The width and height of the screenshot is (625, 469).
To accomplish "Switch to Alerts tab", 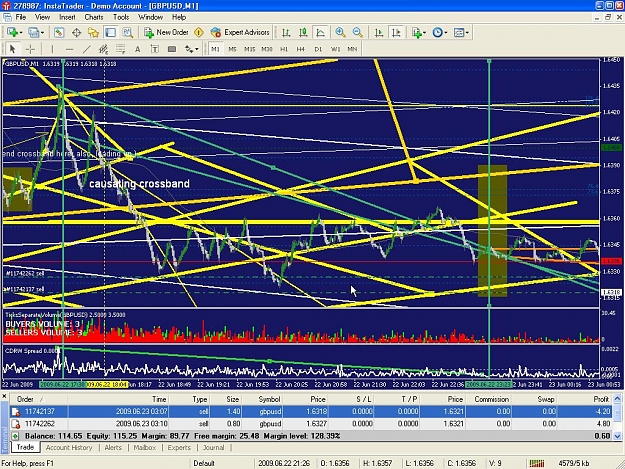I will pos(113,447).
